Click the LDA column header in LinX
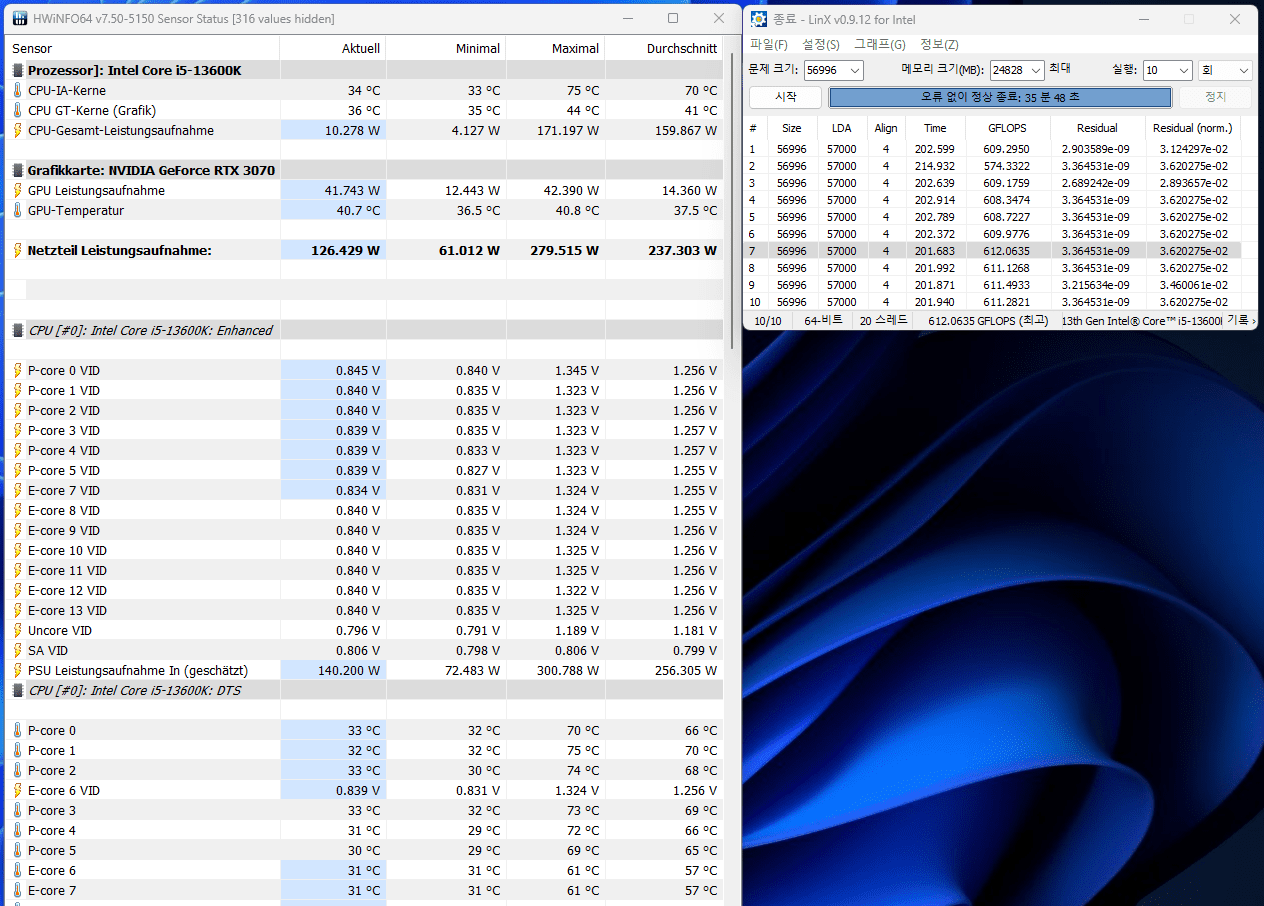 click(842, 128)
